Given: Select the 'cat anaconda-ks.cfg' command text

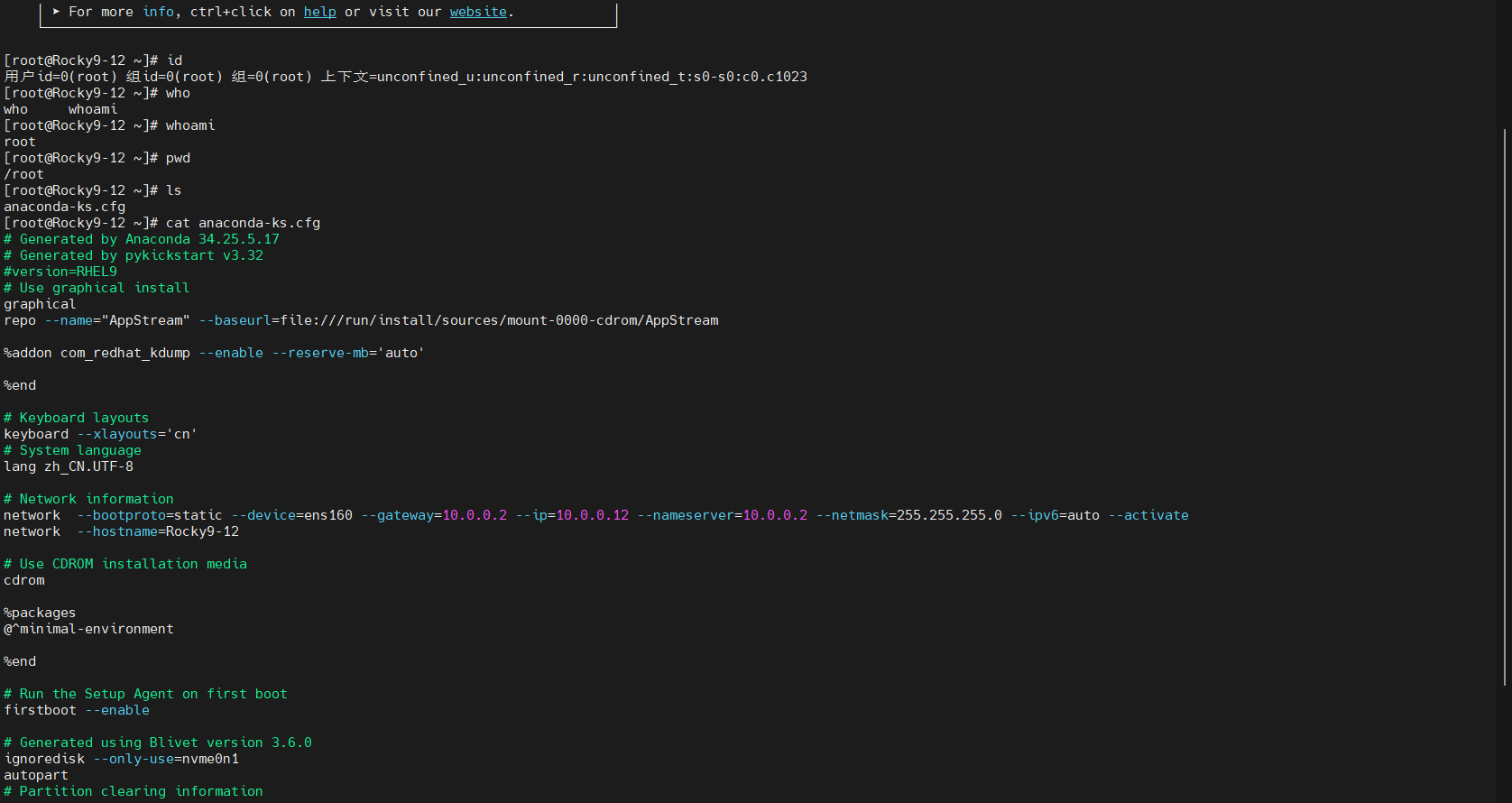Looking at the screenshot, I should click(x=243, y=223).
